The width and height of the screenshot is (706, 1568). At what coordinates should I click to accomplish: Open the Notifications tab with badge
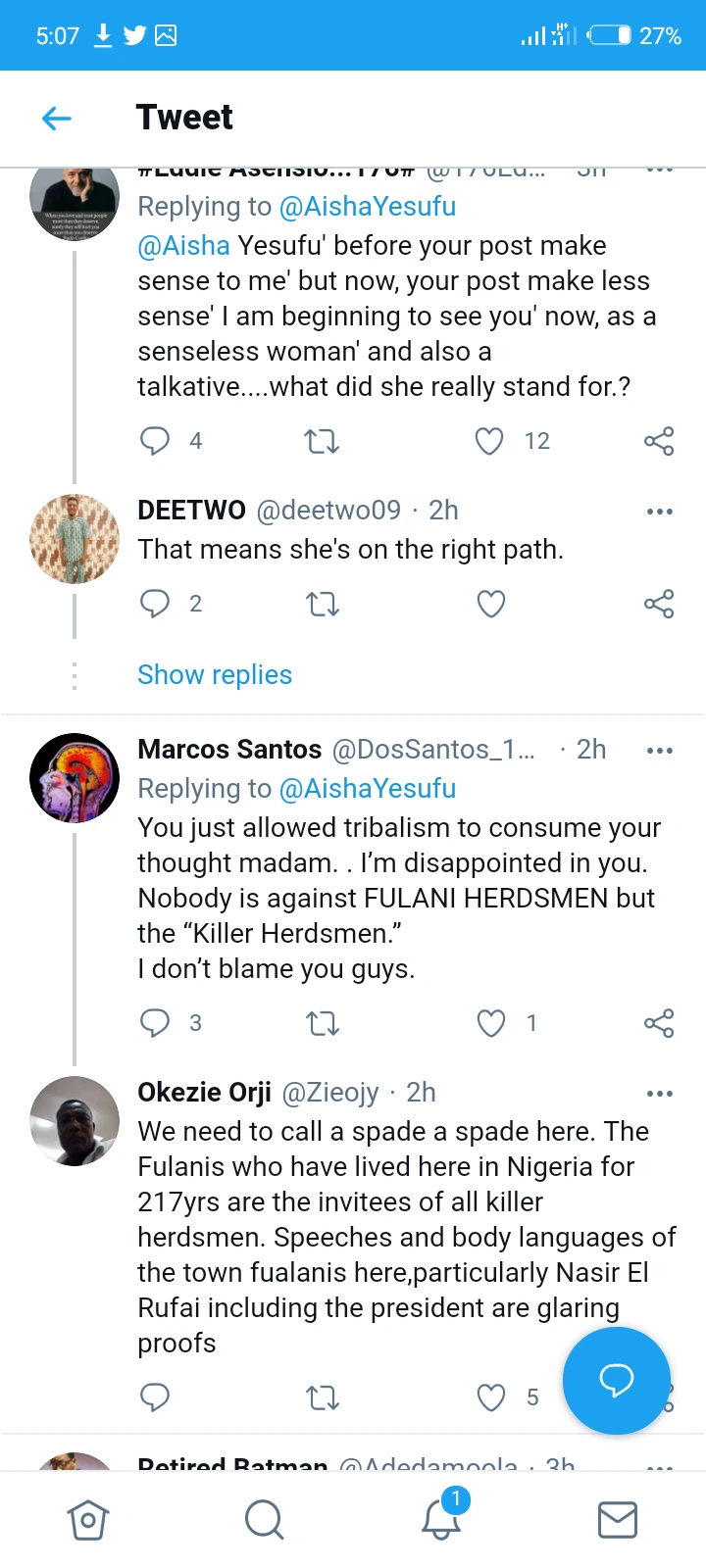[441, 1518]
